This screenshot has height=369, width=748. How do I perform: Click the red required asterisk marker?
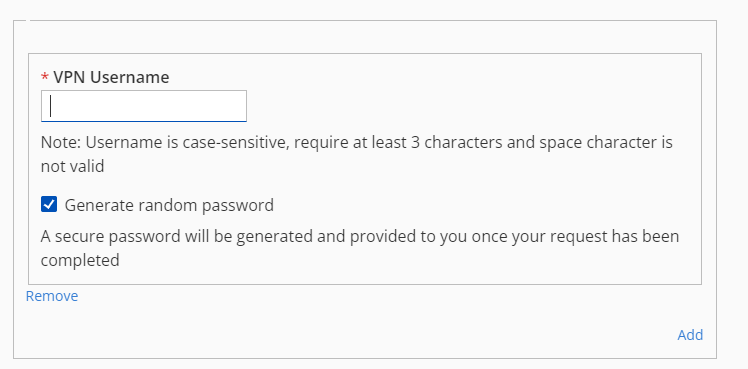point(45,77)
